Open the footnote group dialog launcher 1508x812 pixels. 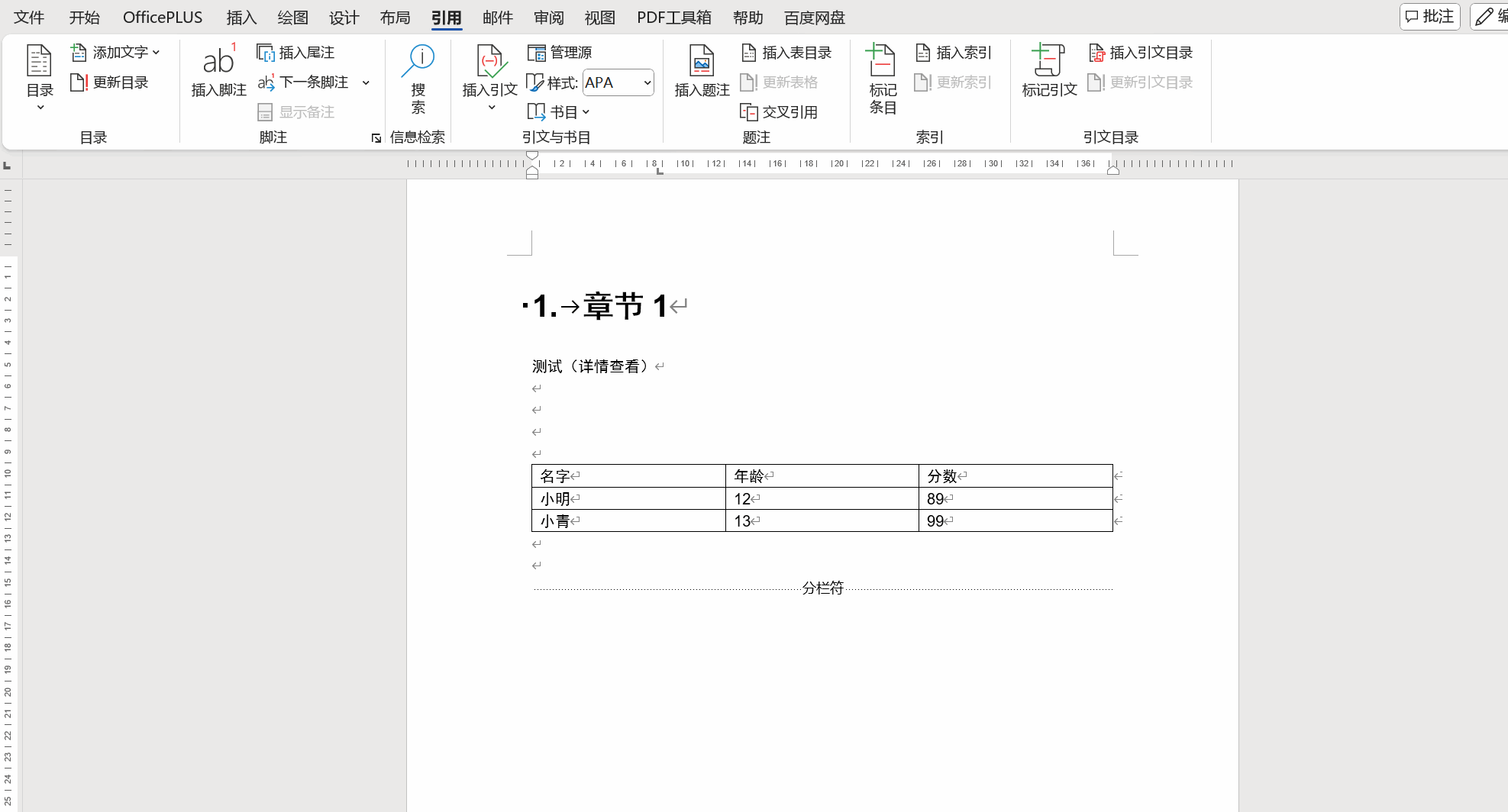click(x=376, y=138)
